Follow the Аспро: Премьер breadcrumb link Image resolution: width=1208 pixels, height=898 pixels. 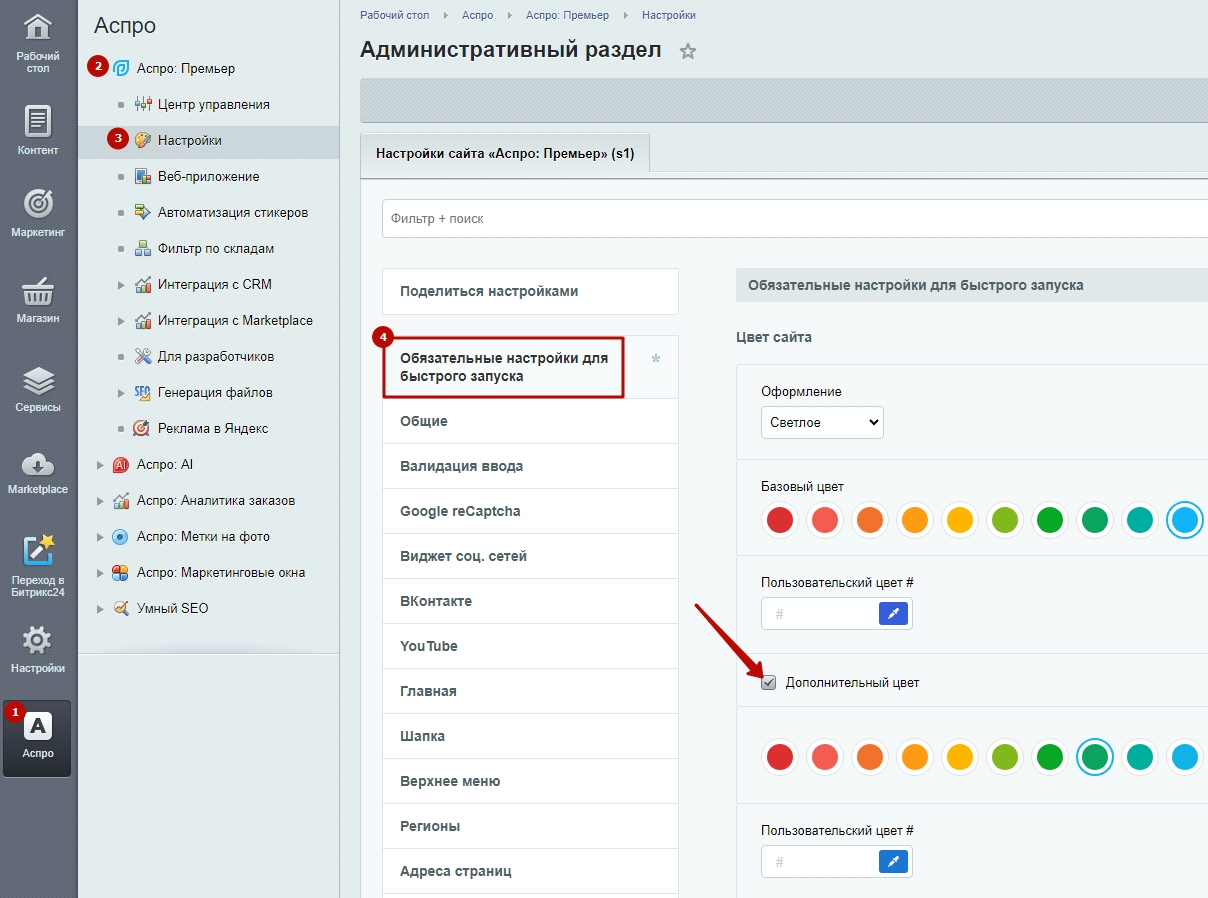(x=568, y=15)
